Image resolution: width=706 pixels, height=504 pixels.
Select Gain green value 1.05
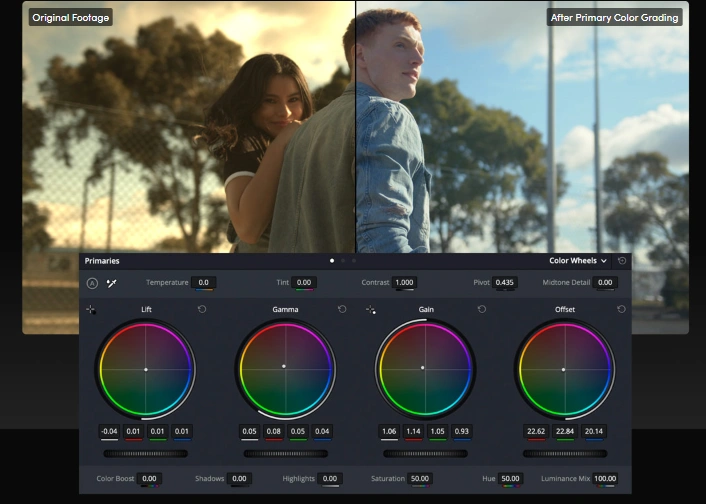click(x=438, y=431)
